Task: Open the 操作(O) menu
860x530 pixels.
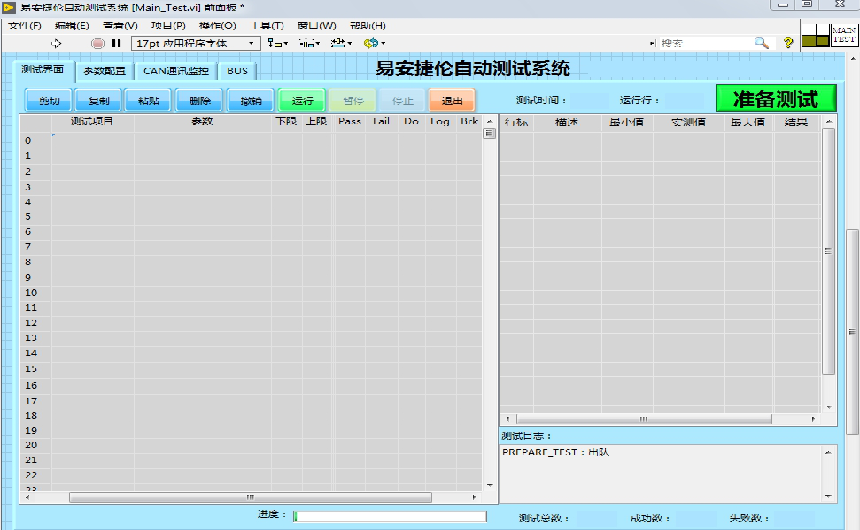Action: [217, 26]
